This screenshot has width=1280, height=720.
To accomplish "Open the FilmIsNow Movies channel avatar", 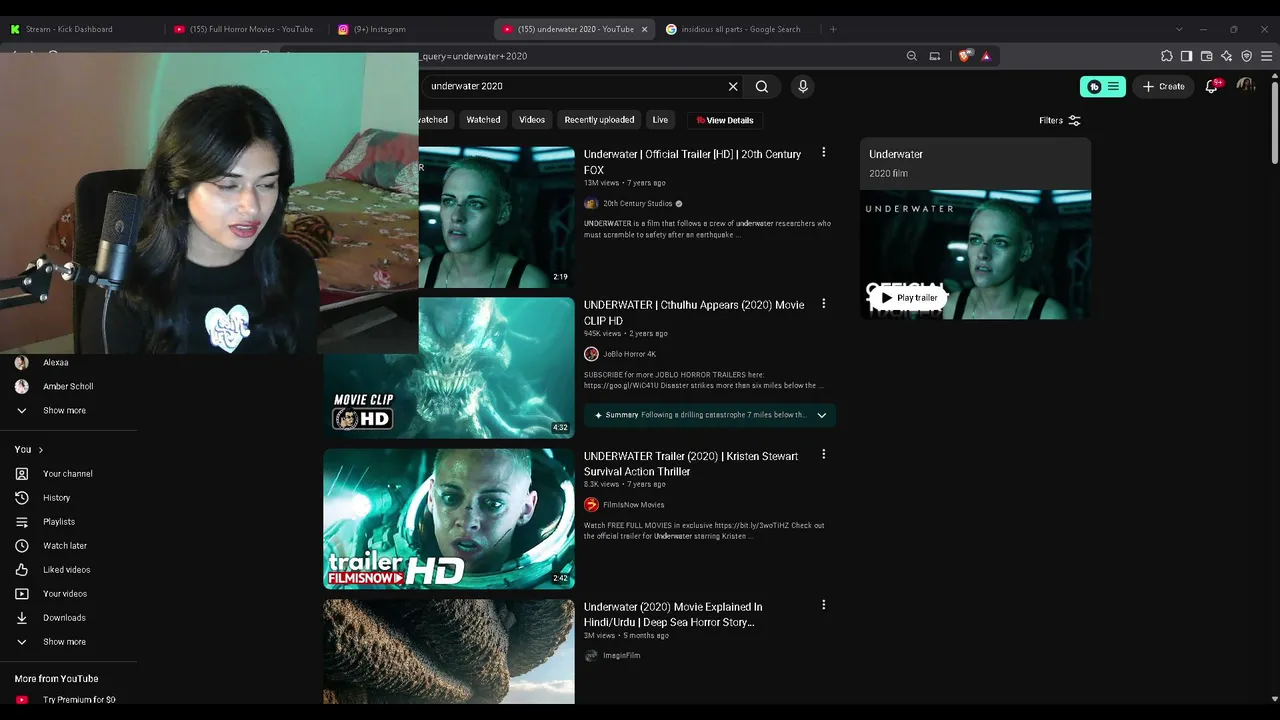I will click(x=591, y=505).
